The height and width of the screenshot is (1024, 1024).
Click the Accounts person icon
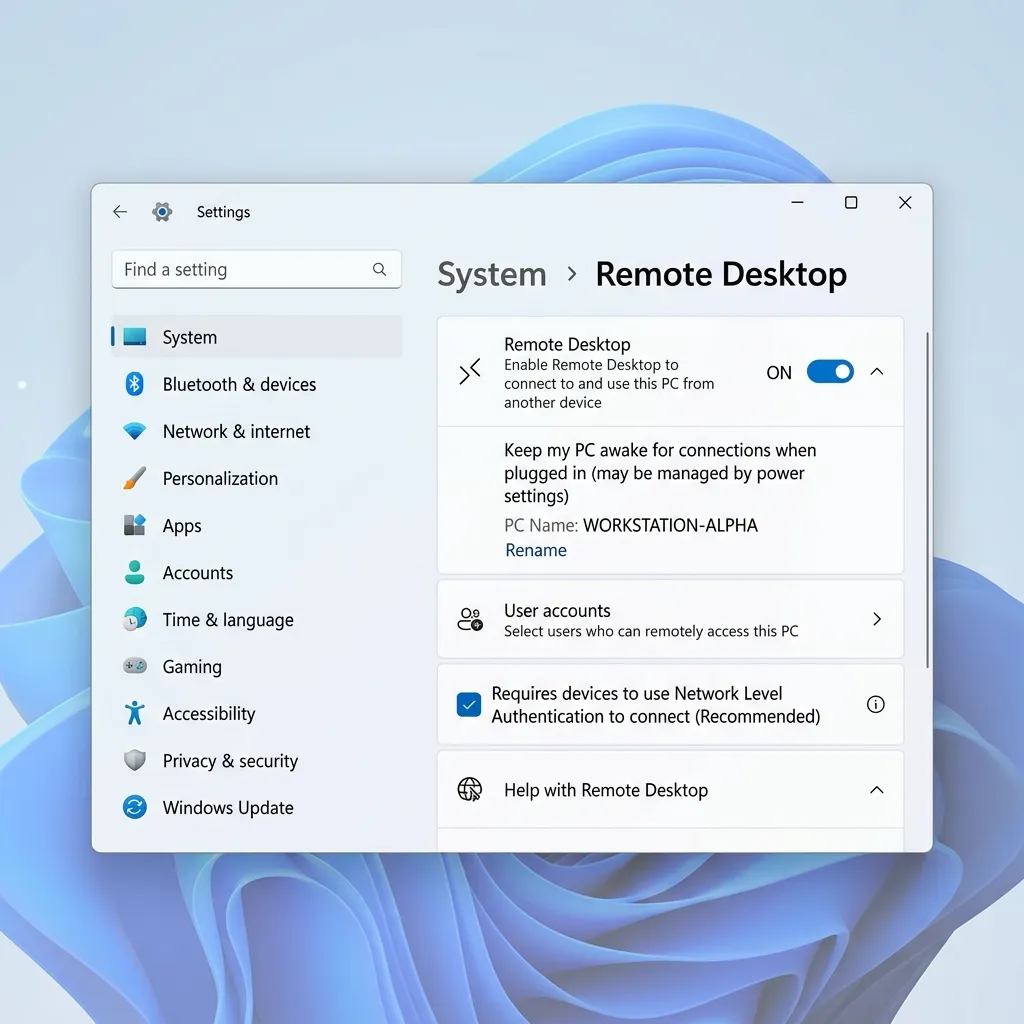click(x=135, y=572)
